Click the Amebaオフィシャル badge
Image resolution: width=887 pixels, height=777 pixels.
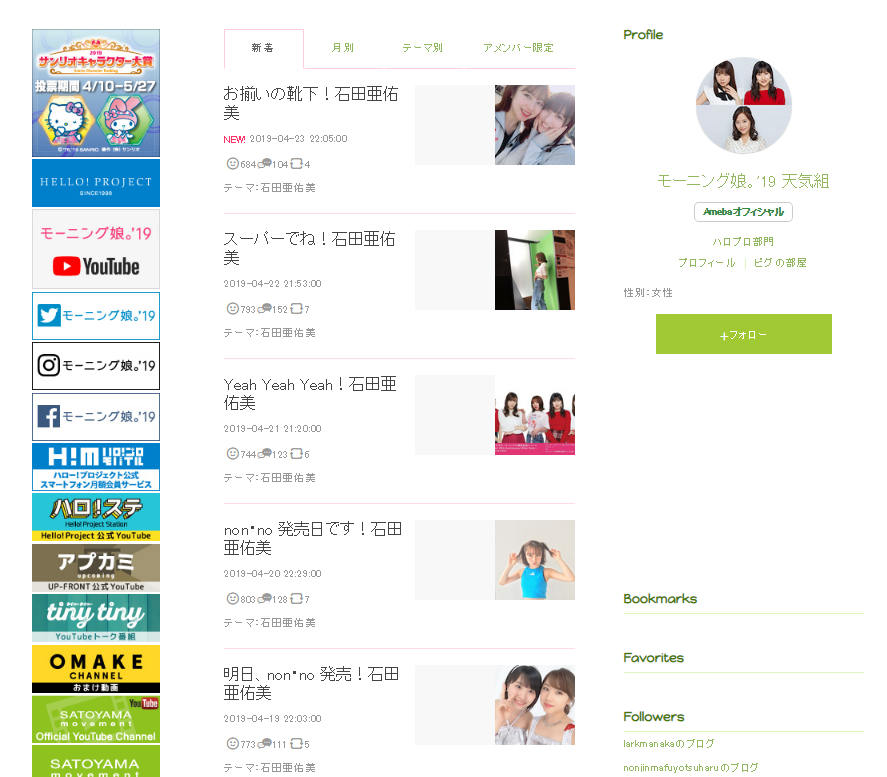pos(743,212)
